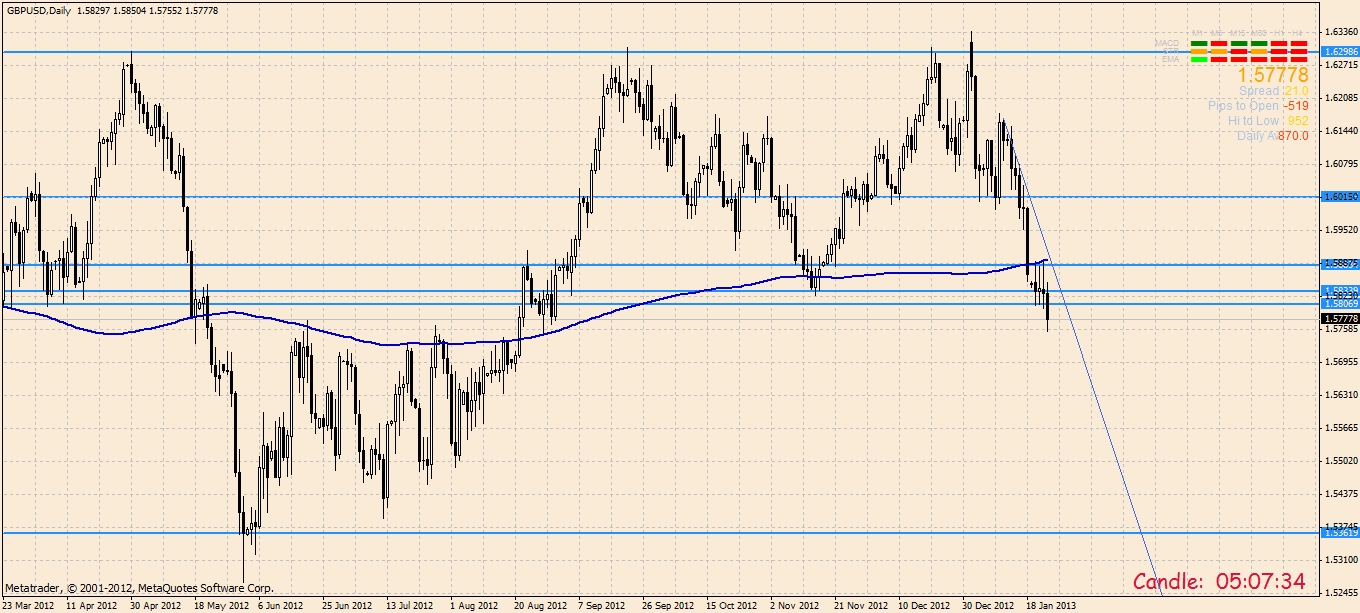This screenshot has height=613, width=1360.
Task: Select the MACD signal square under M1
Action: pyautogui.click(x=1199, y=43)
